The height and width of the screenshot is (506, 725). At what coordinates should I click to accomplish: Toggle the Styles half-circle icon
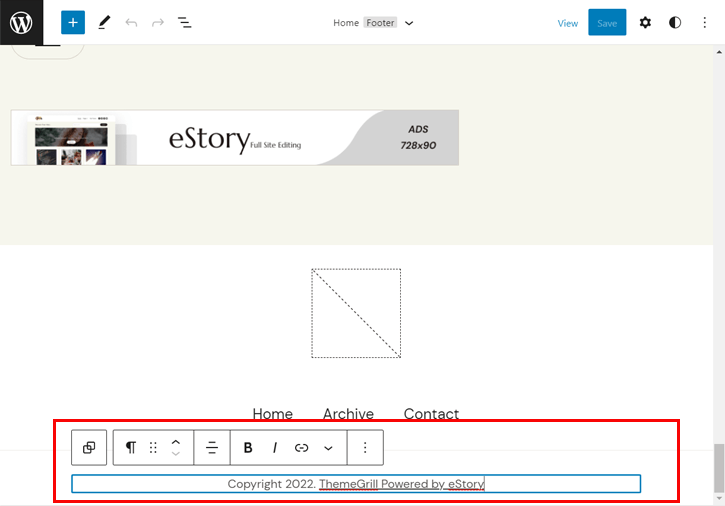coord(675,22)
